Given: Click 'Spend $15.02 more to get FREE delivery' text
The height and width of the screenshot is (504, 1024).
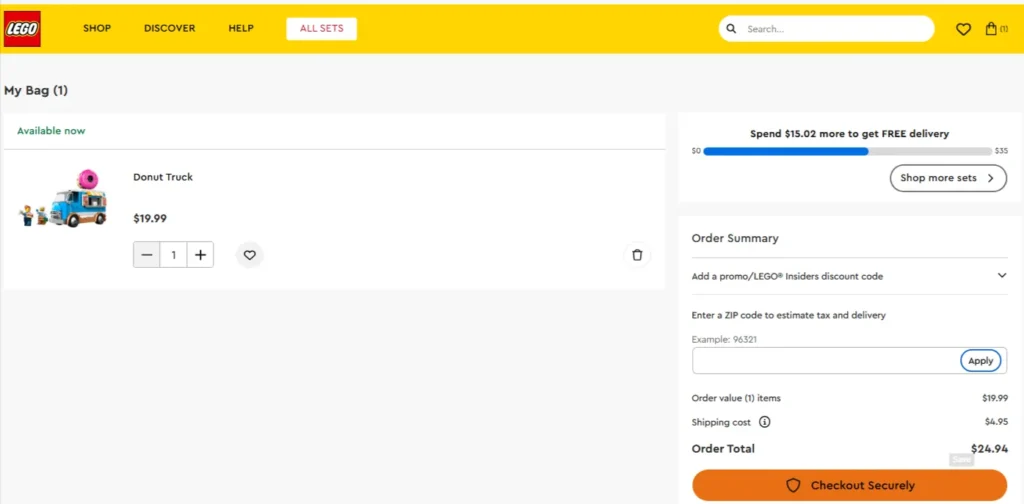Looking at the screenshot, I should pos(849,133).
